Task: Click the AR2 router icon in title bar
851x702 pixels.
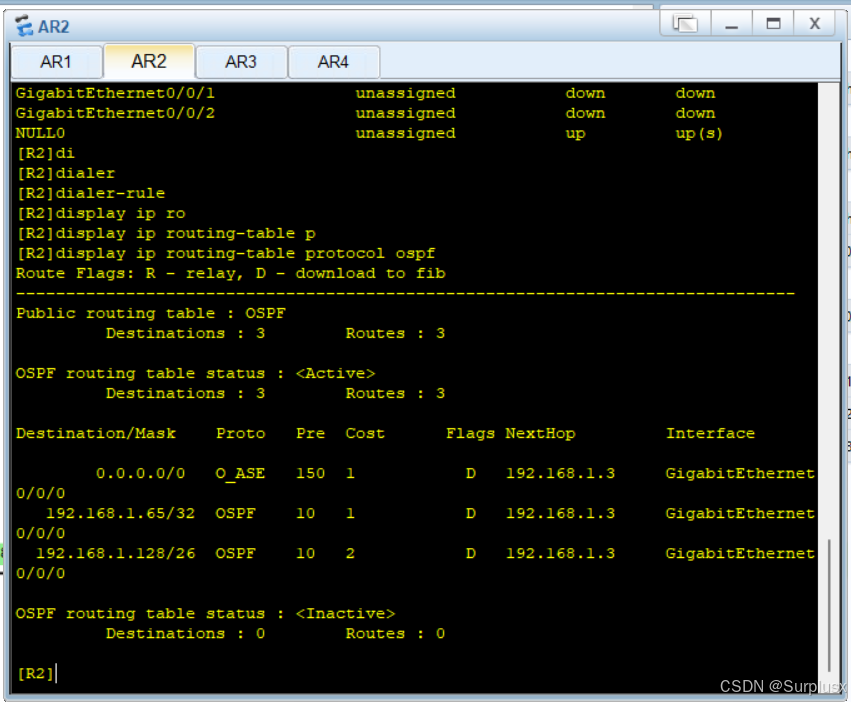Action: pos(24,26)
